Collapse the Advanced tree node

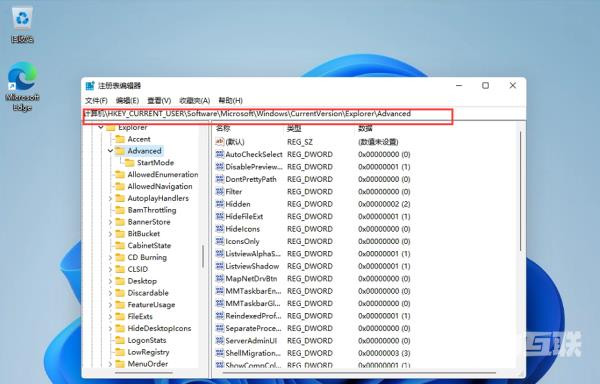[x=110, y=151]
